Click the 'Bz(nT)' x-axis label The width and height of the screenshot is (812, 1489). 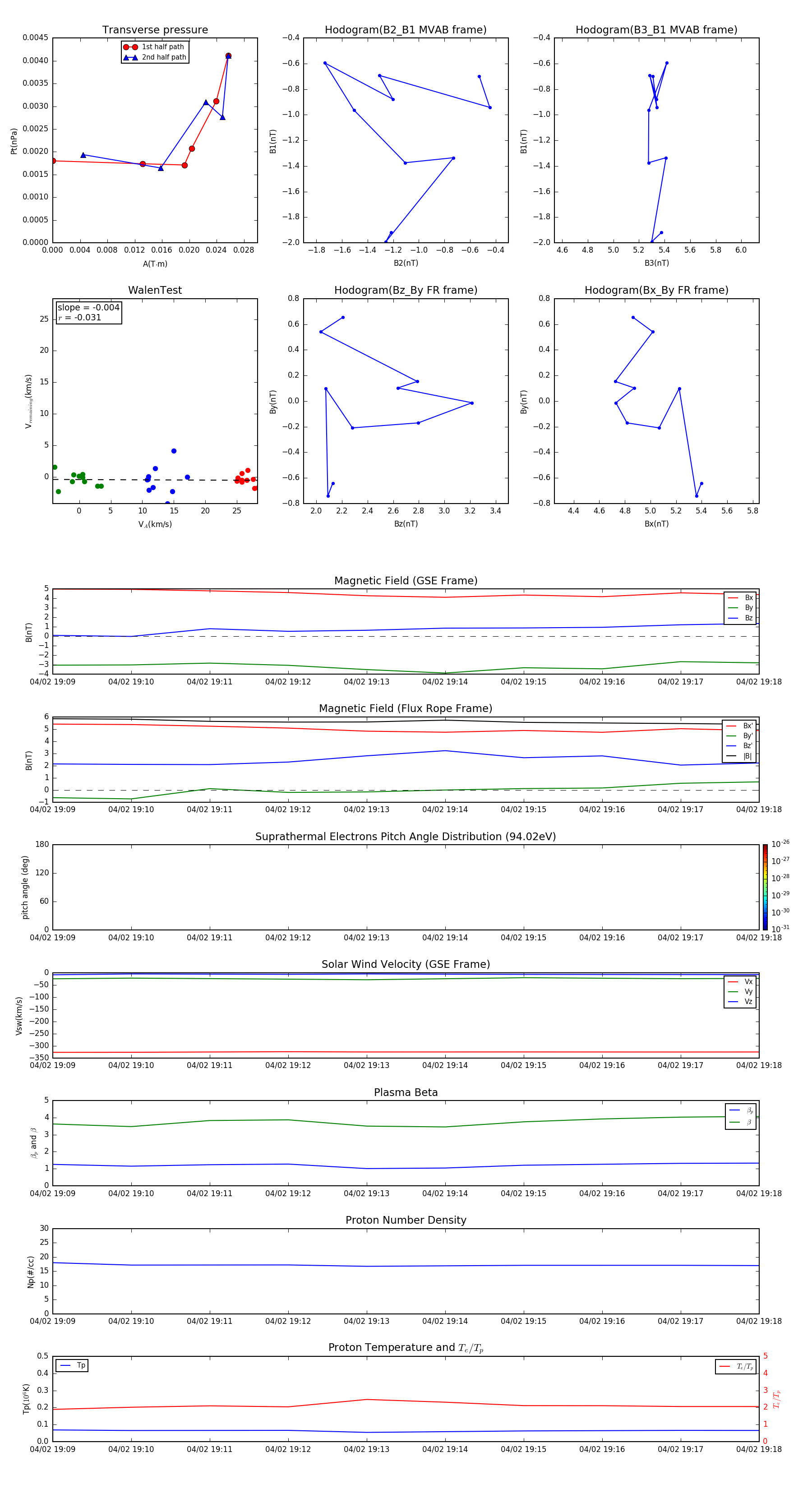[x=406, y=524]
